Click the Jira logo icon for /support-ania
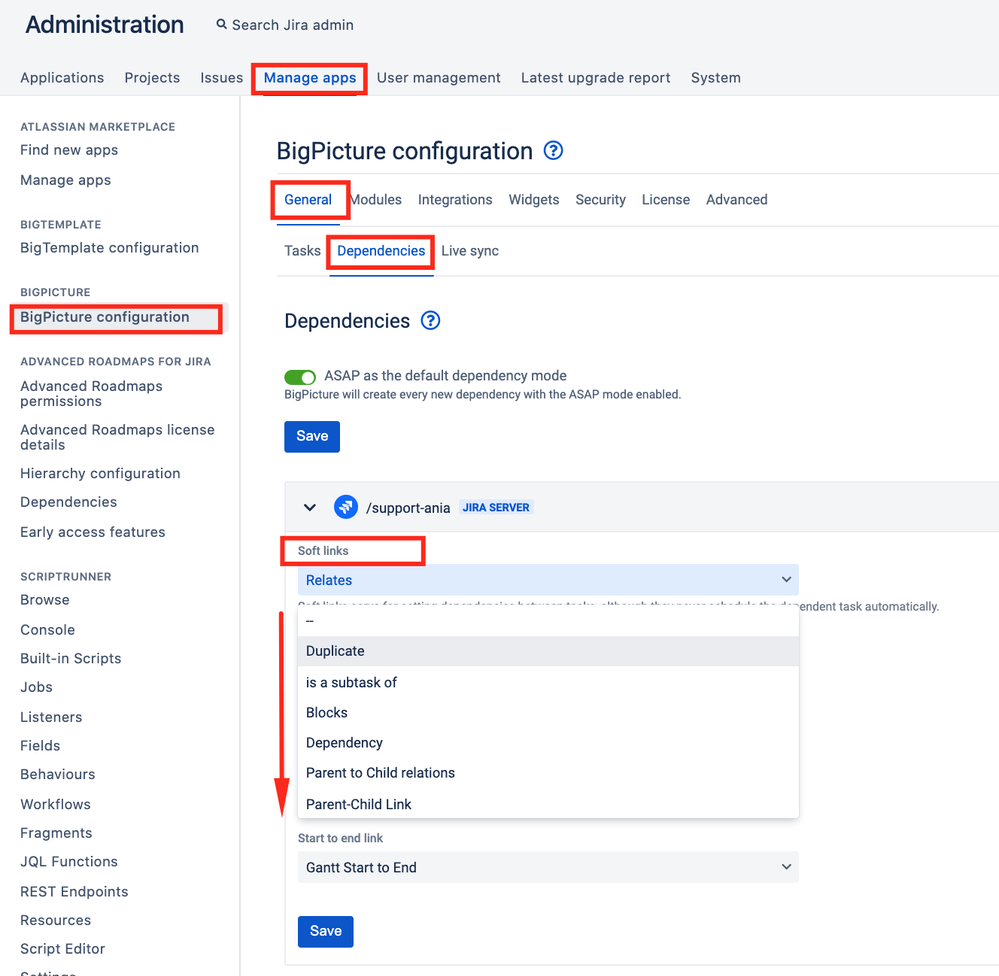The height and width of the screenshot is (976, 999). pyautogui.click(x=346, y=507)
